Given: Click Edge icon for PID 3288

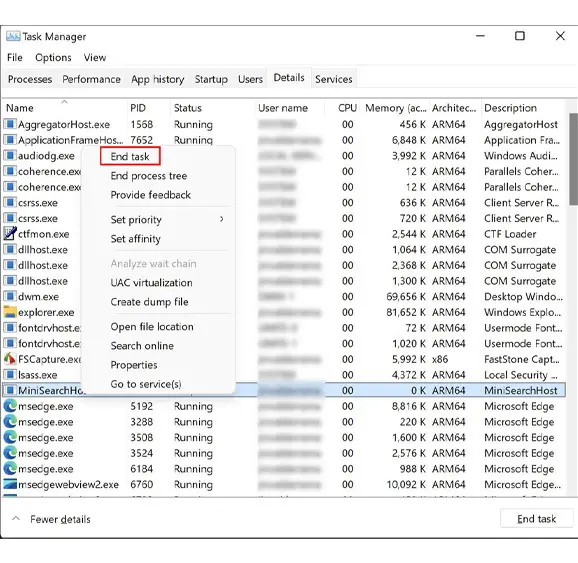Looking at the screenshot, I should (x=10, y=421).
